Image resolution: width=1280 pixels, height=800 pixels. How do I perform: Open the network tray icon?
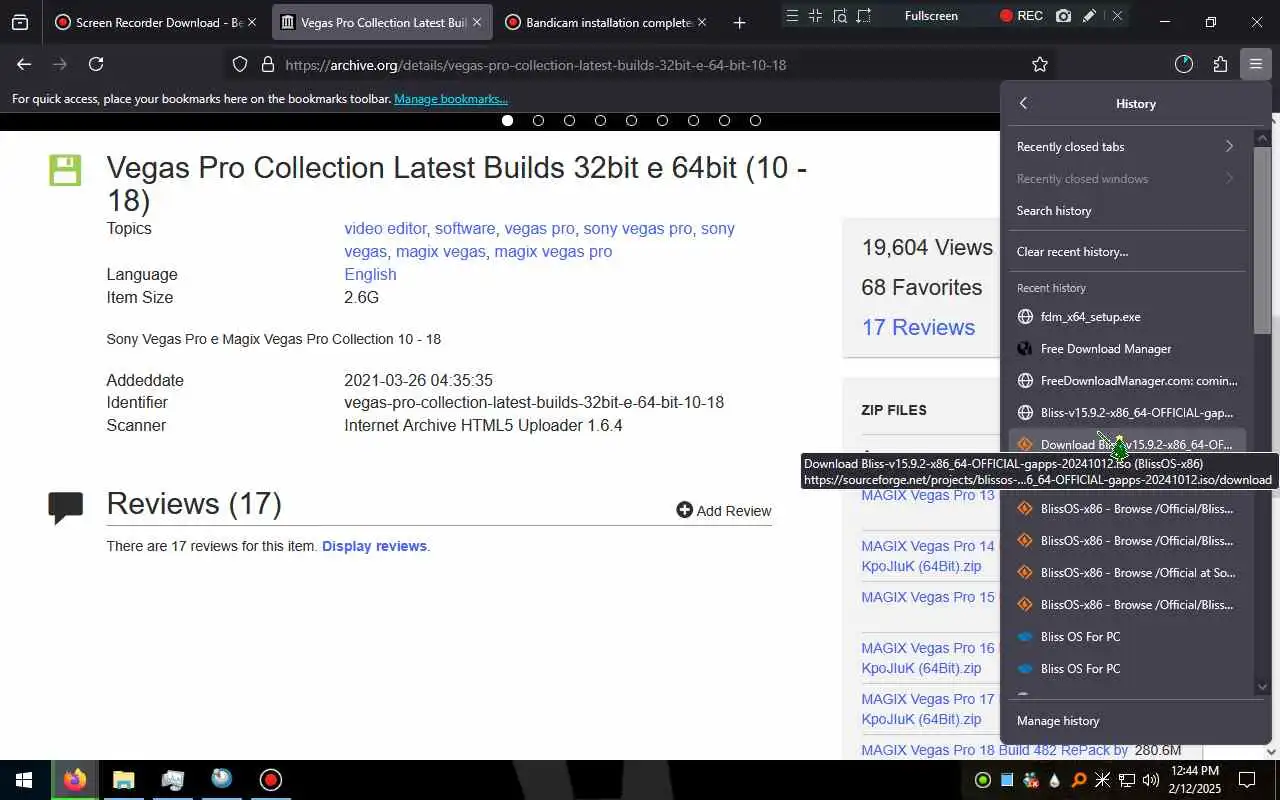pos(1127,780)
